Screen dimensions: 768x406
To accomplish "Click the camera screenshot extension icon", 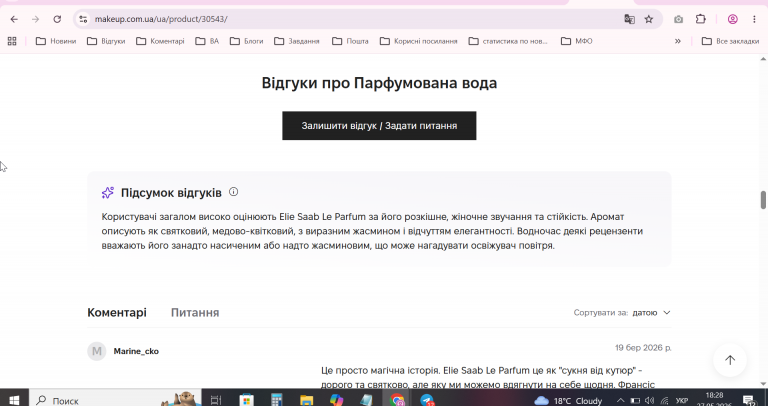I will [678, 19].
